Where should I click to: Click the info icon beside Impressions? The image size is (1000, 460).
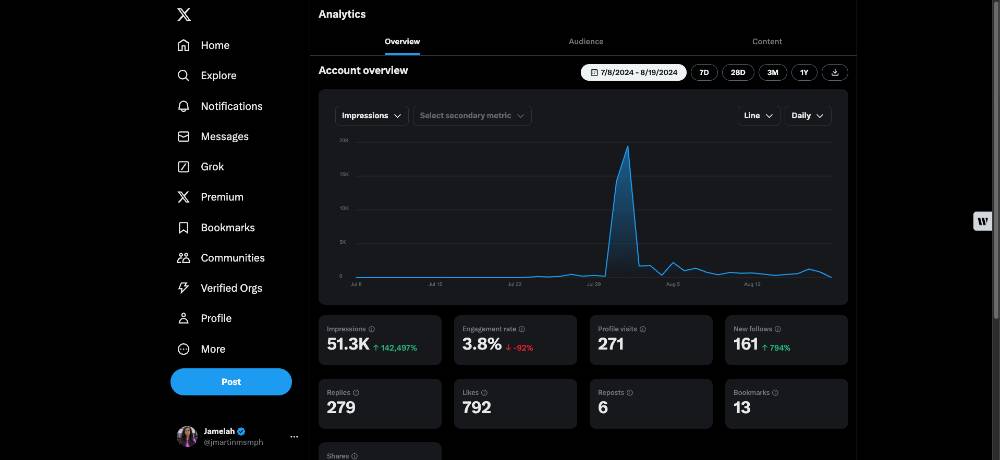click(372, 329)
